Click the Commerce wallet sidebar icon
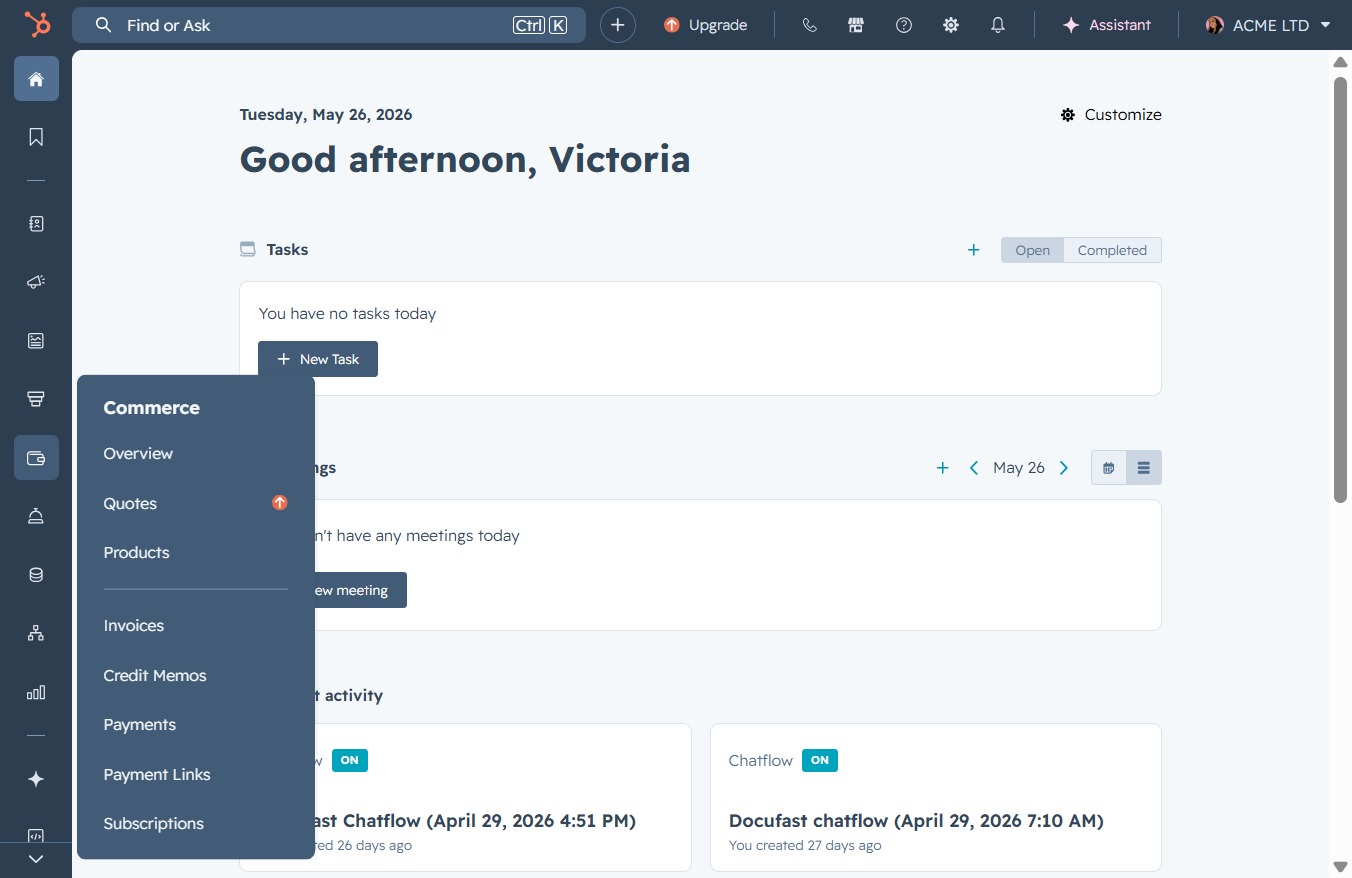This screenshot has width=1352, height=878. tap(36, 458)
